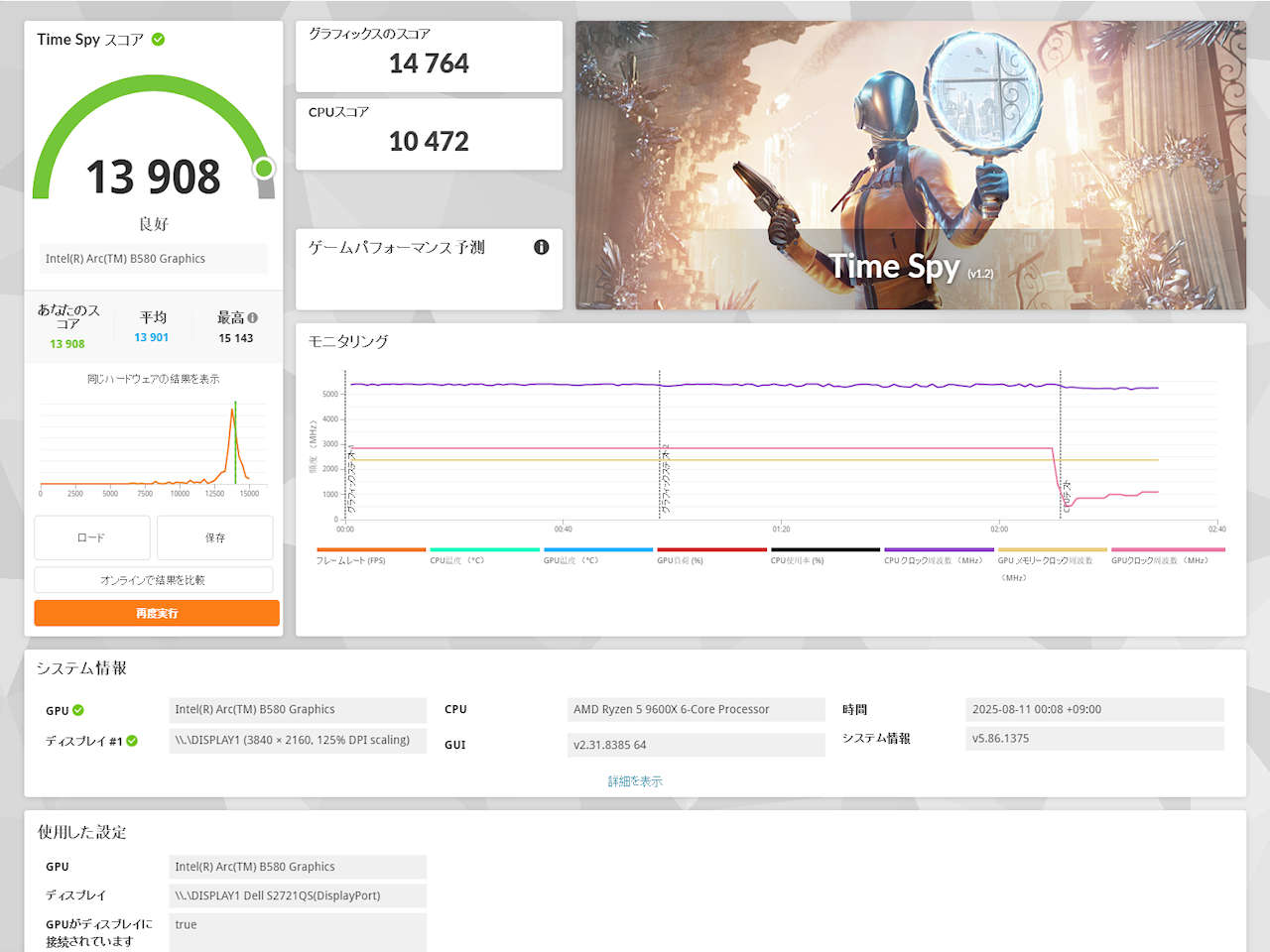Image resolution: width=1270 pixels, height=952 pixels.
Task: Open the 詳細を表示 link
Action: pos(635,781)
